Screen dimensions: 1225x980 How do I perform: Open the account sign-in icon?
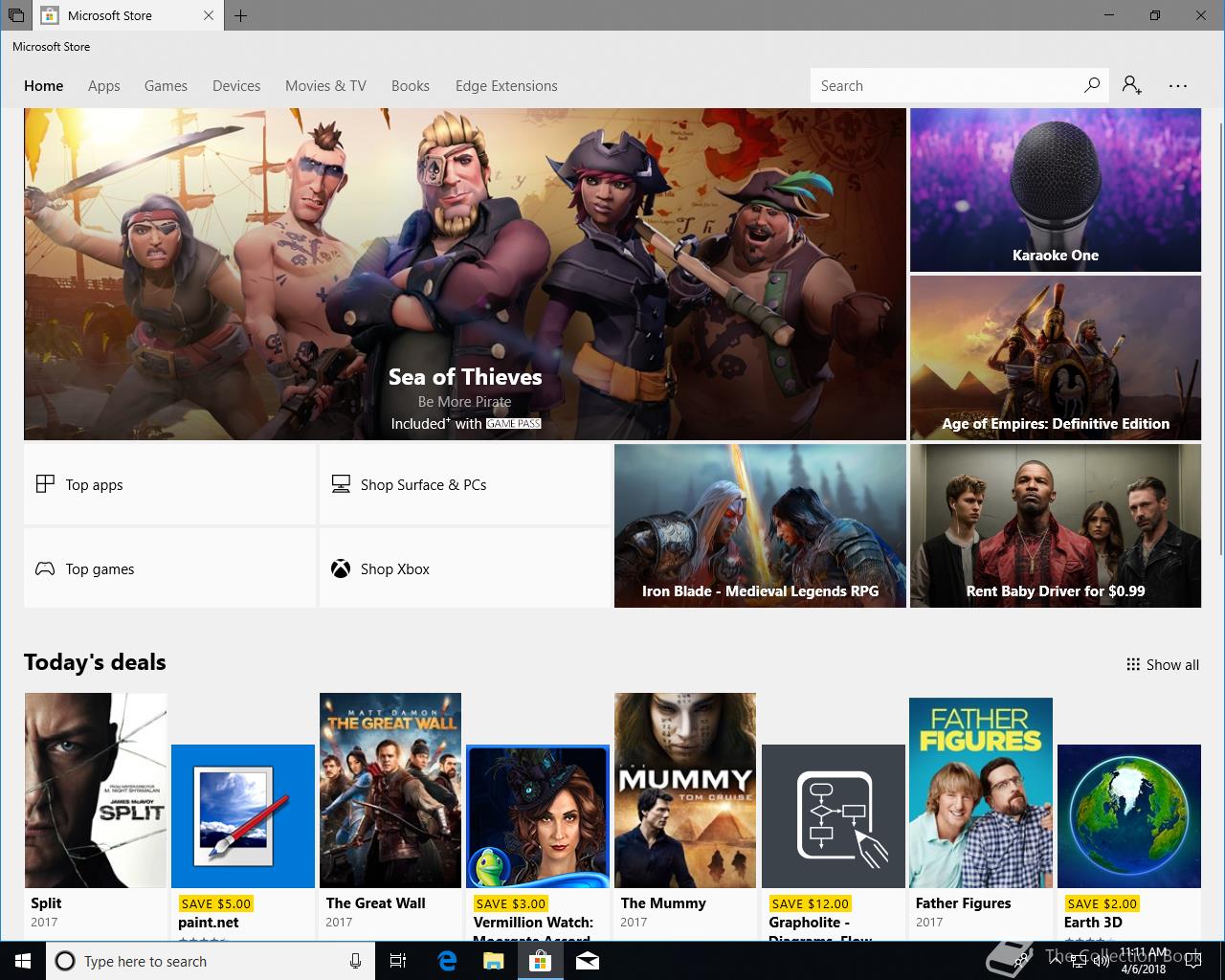1132,85
